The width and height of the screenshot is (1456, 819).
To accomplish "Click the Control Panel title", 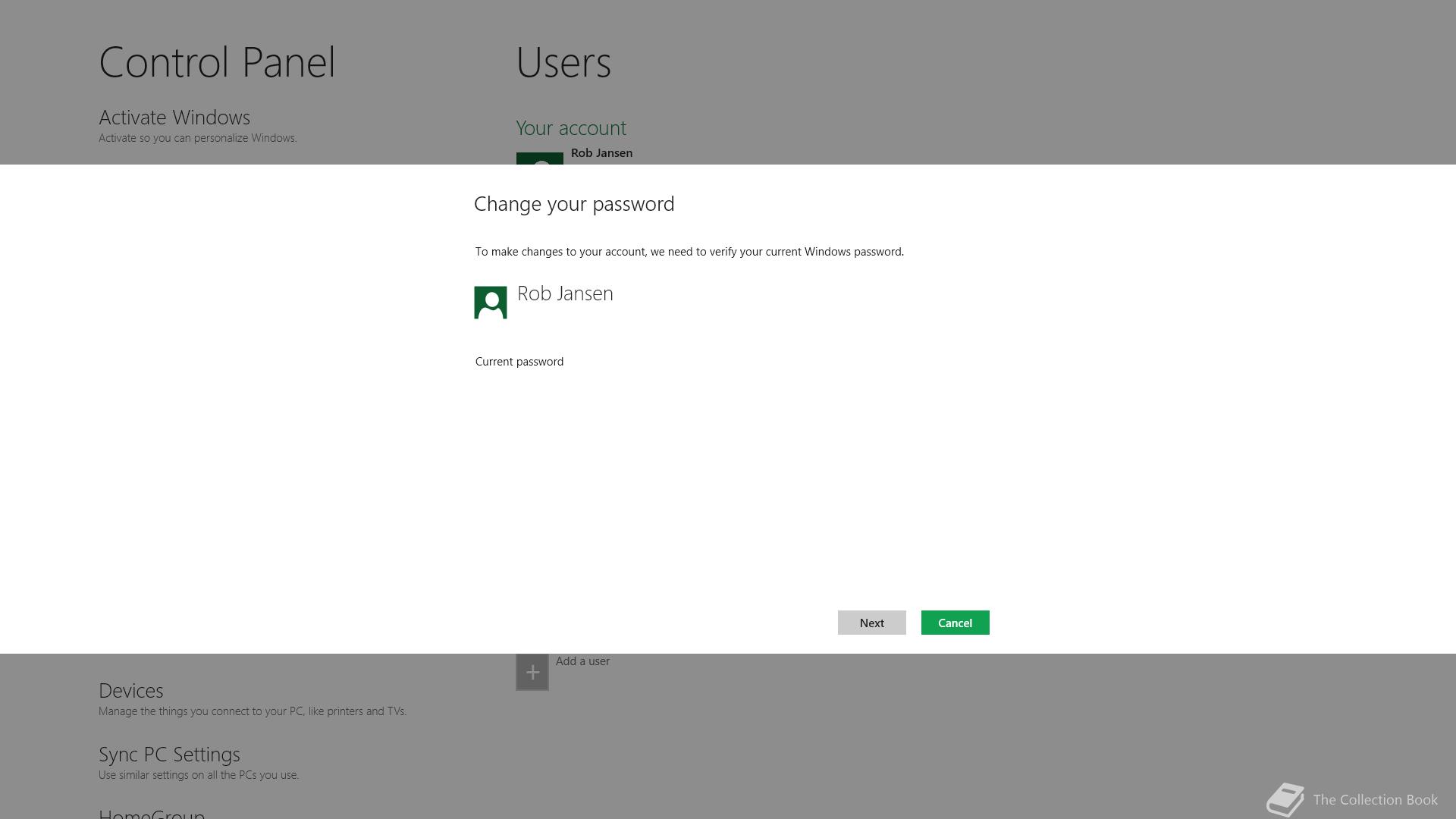I will tap(217, 62).
